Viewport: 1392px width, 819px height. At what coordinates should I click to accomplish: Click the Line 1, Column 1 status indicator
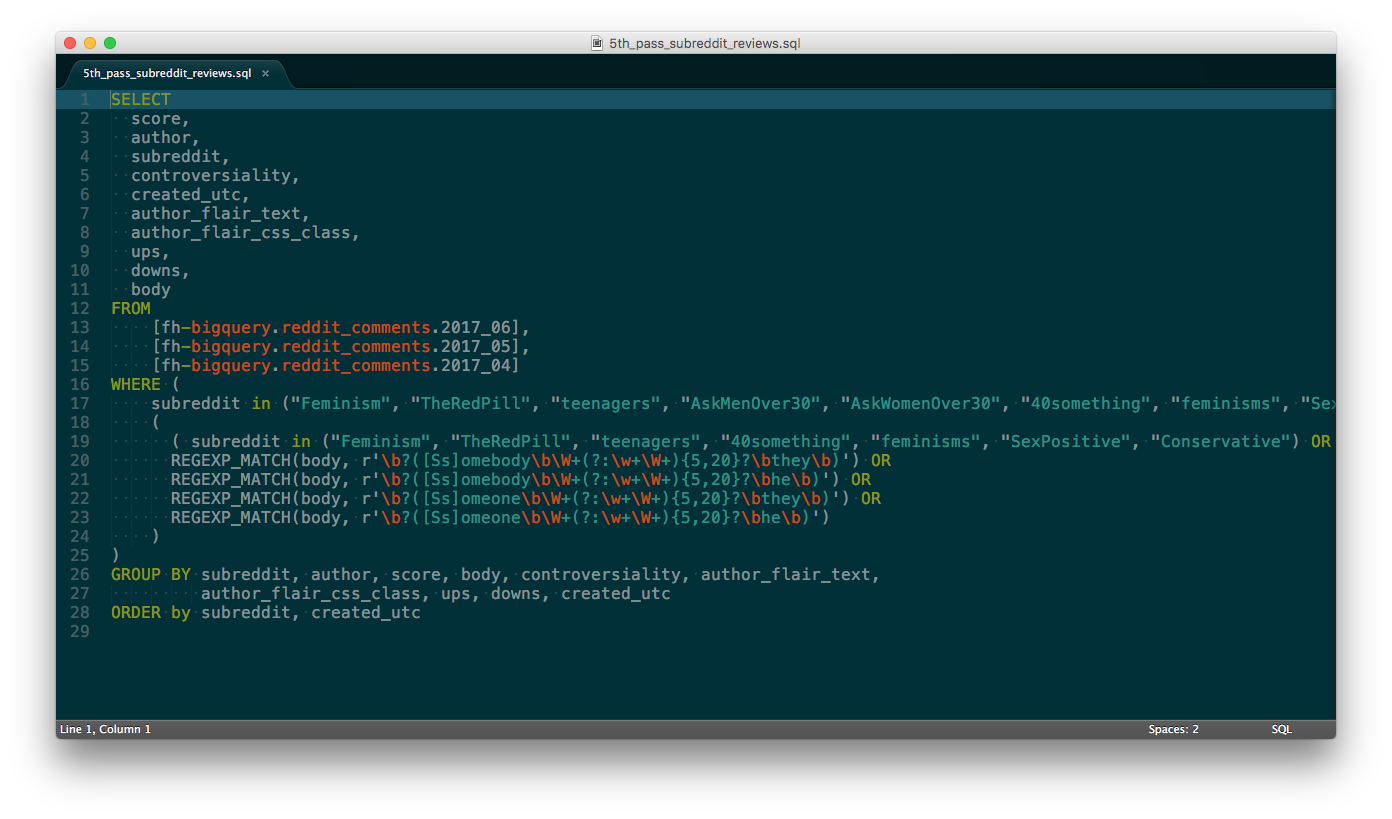[105, 729]
